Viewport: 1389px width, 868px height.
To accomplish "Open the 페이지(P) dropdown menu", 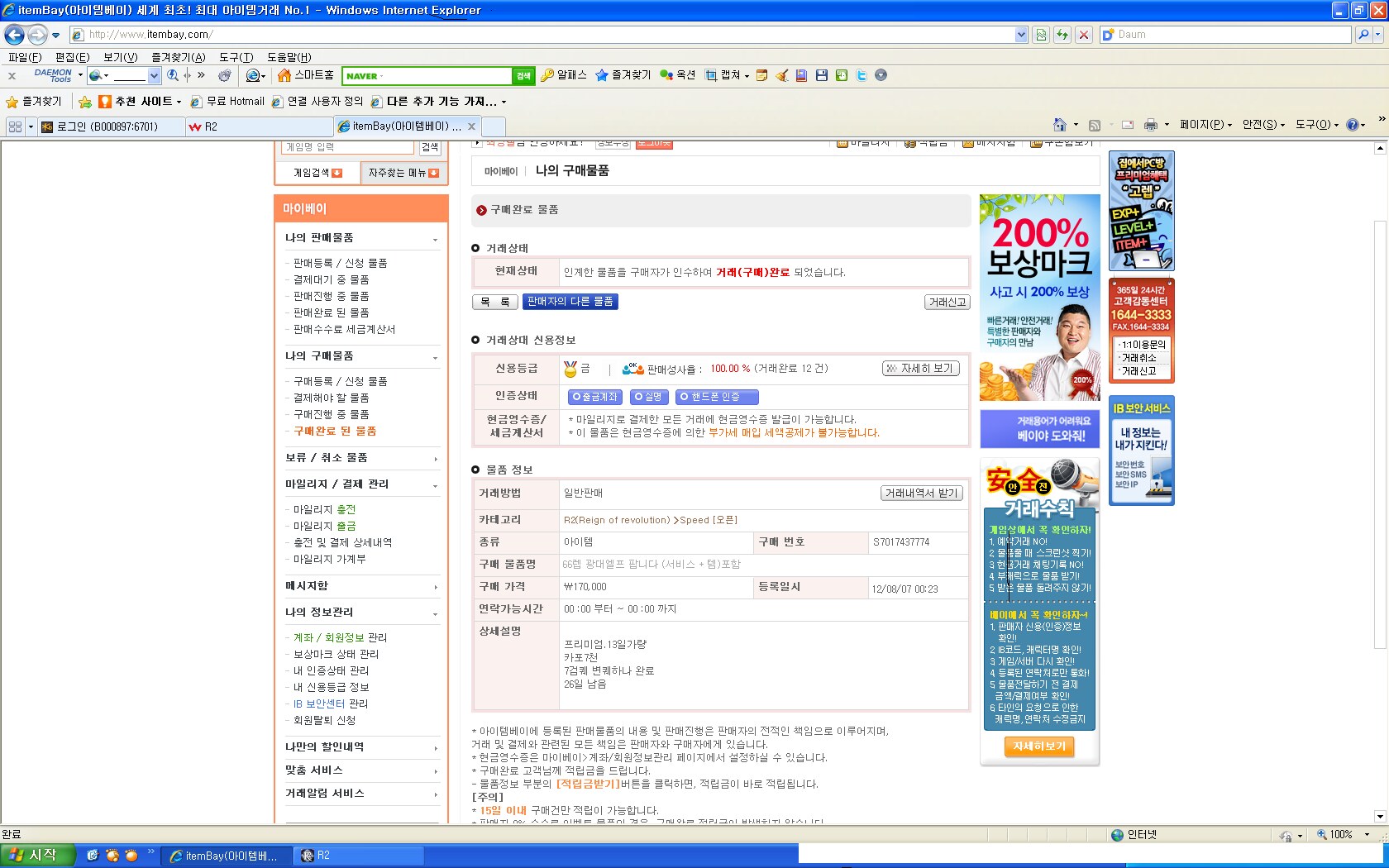I will point(1205,125).
